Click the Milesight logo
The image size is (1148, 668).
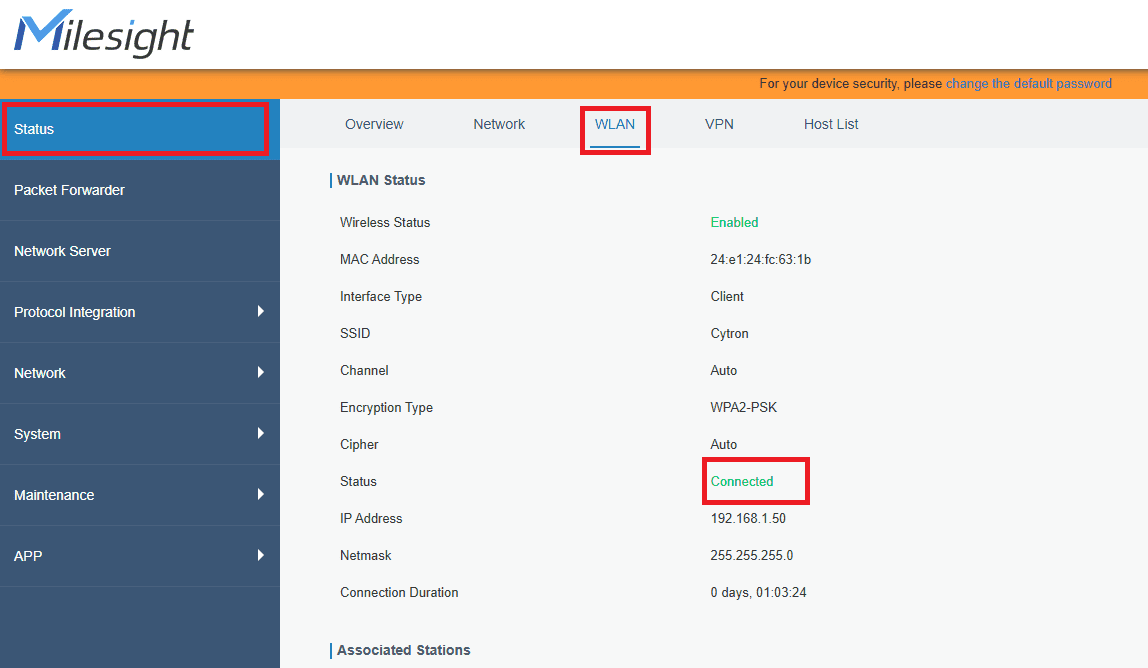(x=103, y=33)
